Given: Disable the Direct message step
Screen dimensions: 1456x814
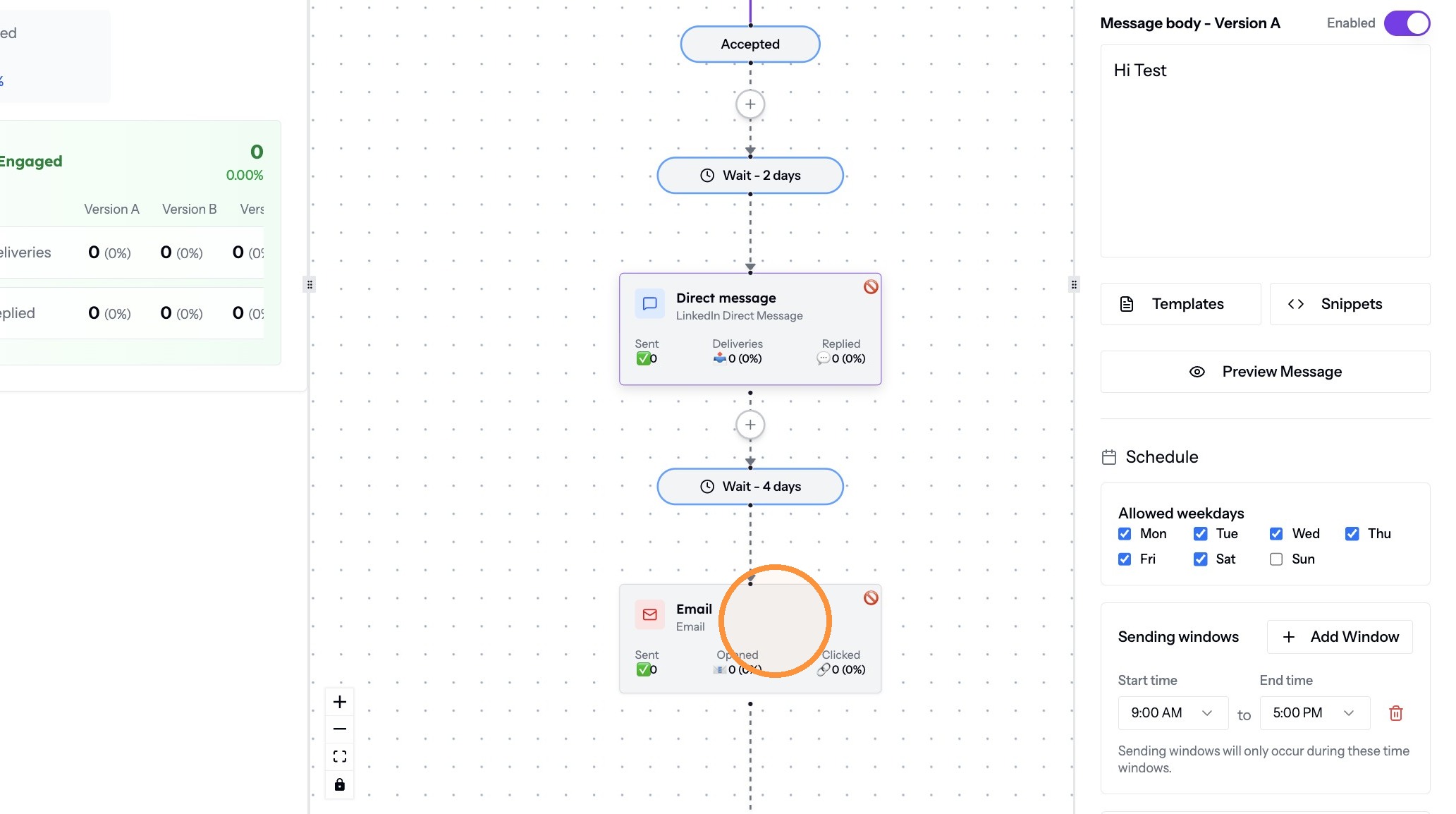Looking at the screenshot, I should click(x=871, y=286).
